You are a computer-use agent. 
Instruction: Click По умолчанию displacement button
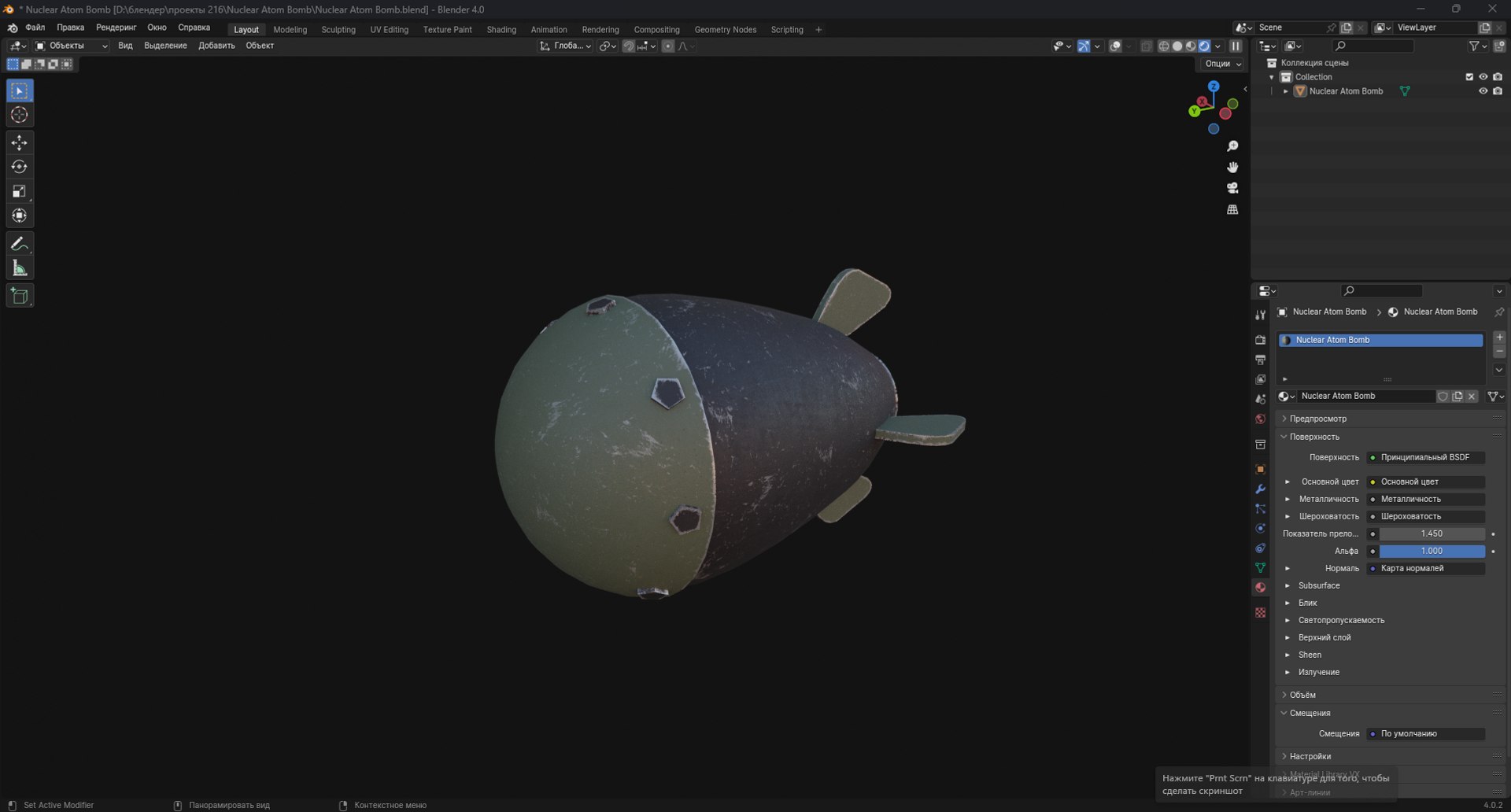tap(1425, 734)
